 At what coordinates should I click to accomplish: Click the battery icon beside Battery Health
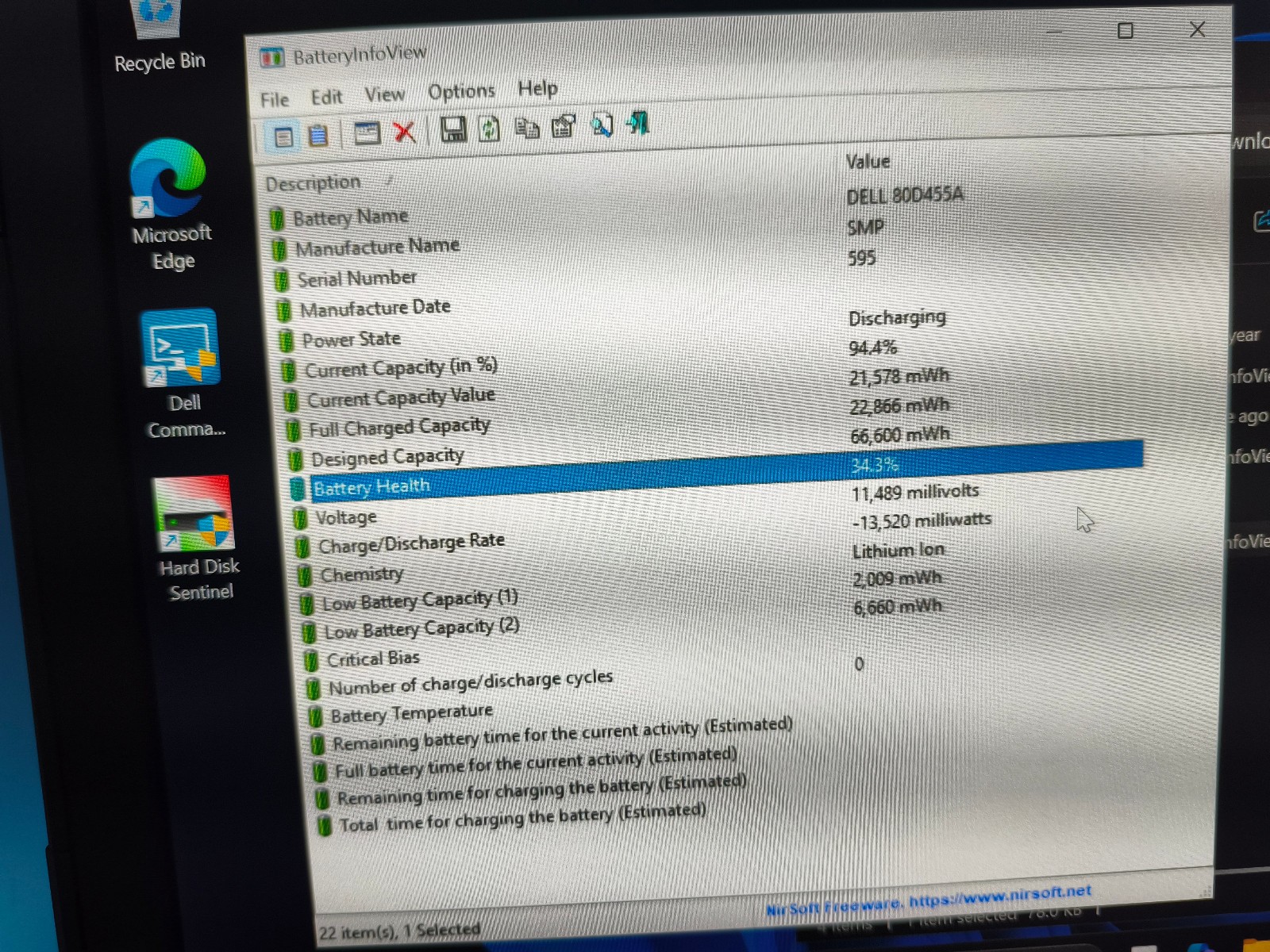tap(298, 489)
